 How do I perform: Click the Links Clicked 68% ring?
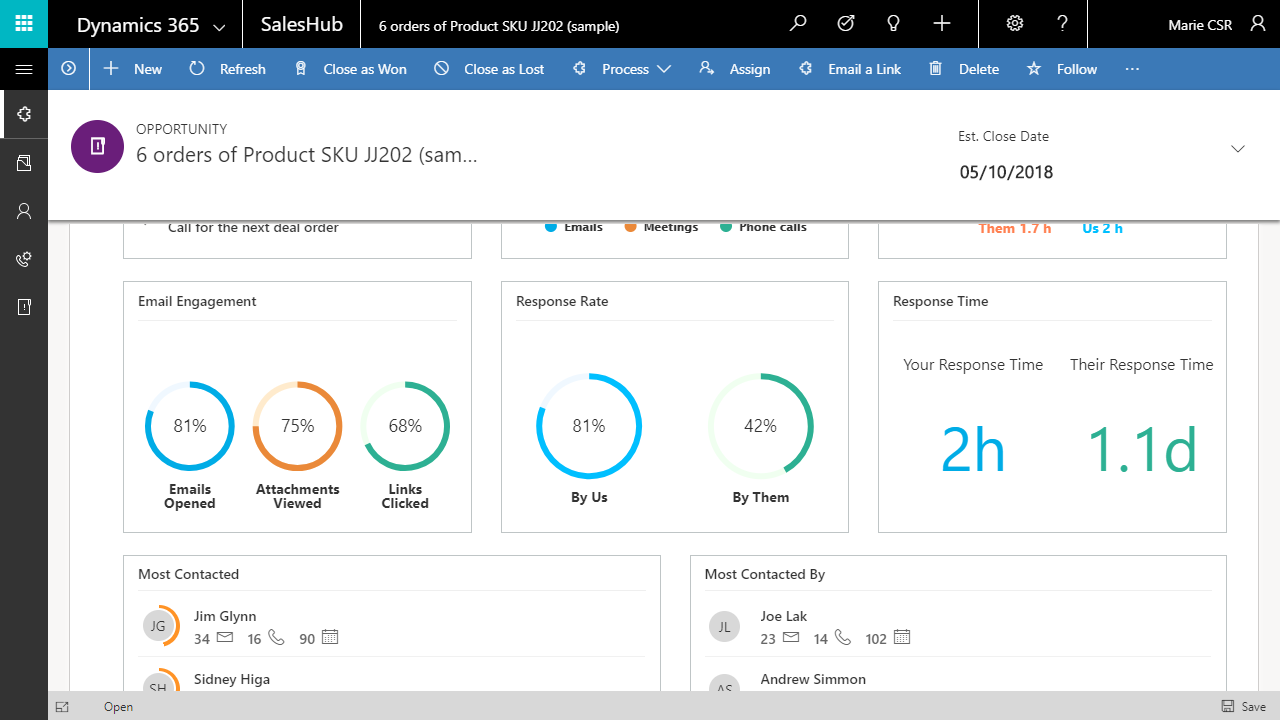click(405, 426)
